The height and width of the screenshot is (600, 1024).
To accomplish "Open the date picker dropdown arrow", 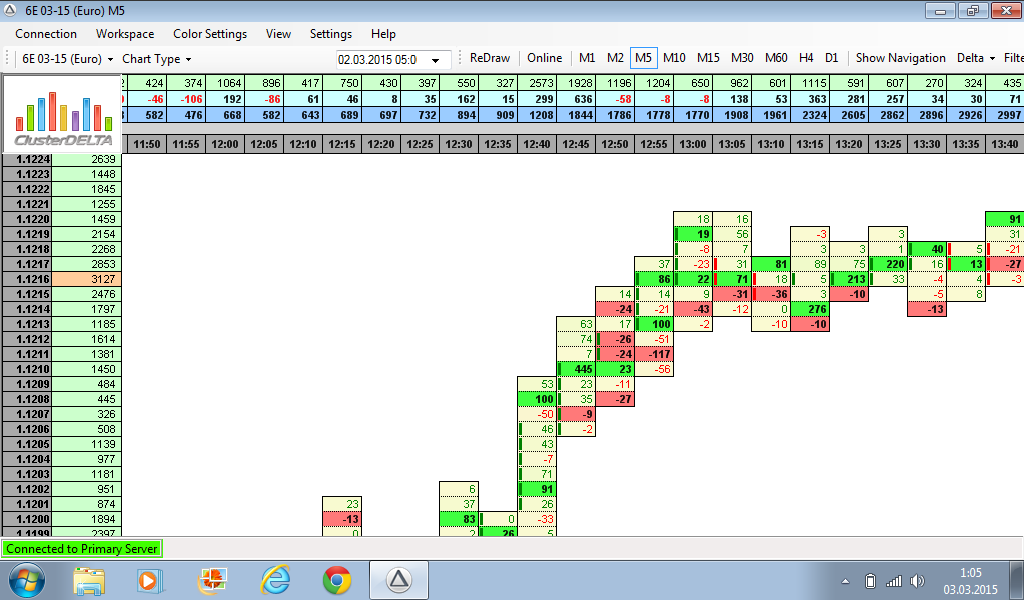I will (436, 60).
